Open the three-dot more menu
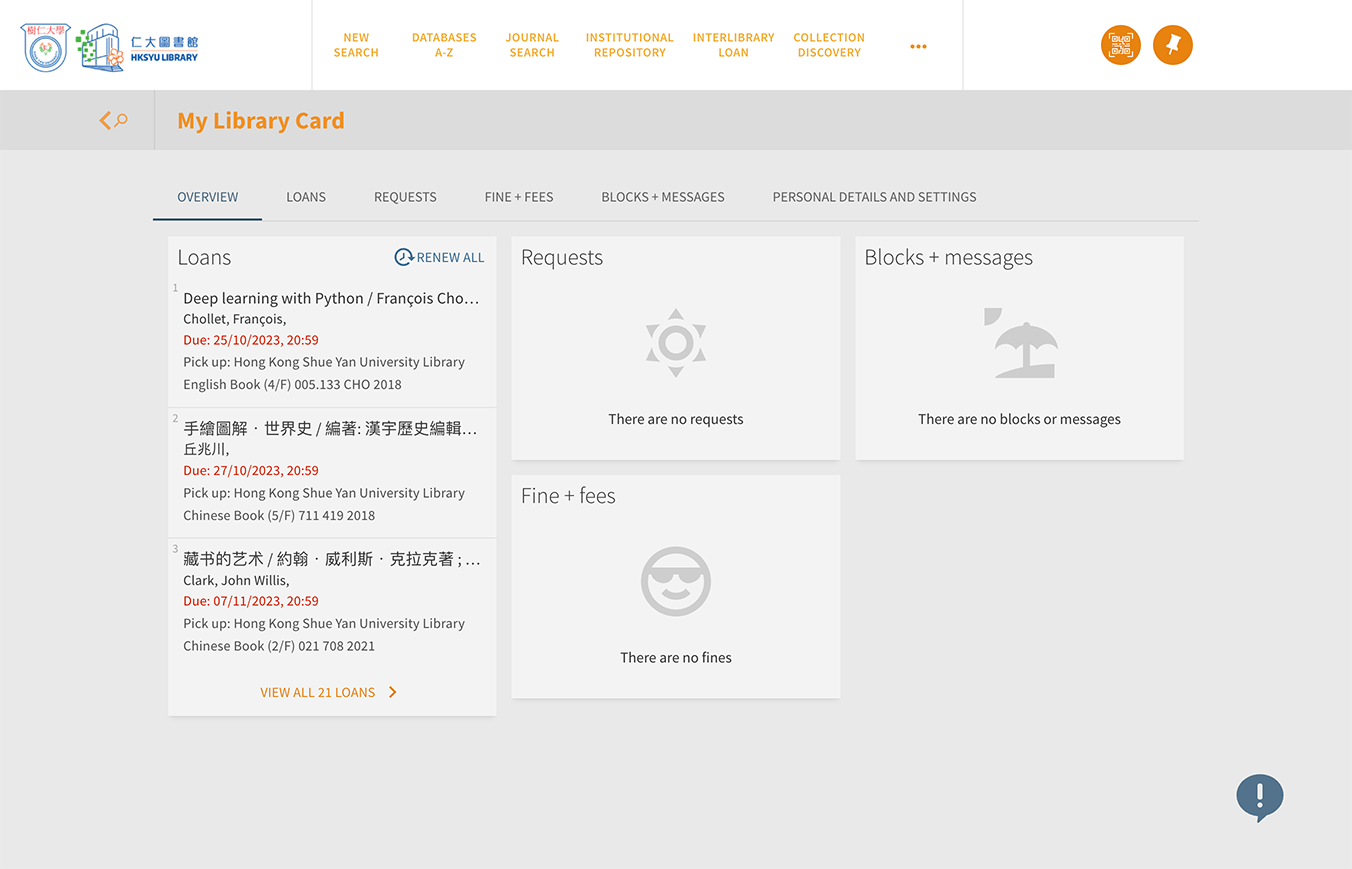Image resolution: width=1352 pixels, height=869 pixels. [918, 46]
